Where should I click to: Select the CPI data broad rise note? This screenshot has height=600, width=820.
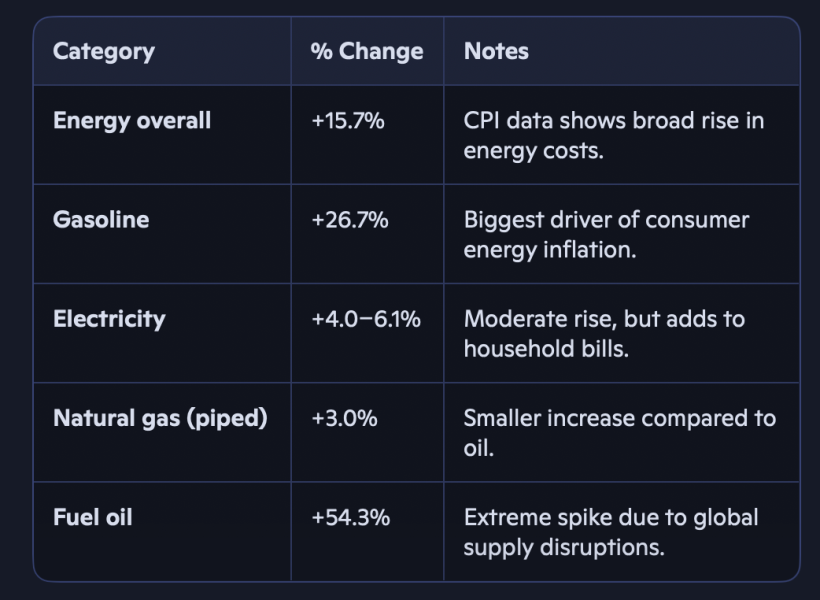(613, 135)
